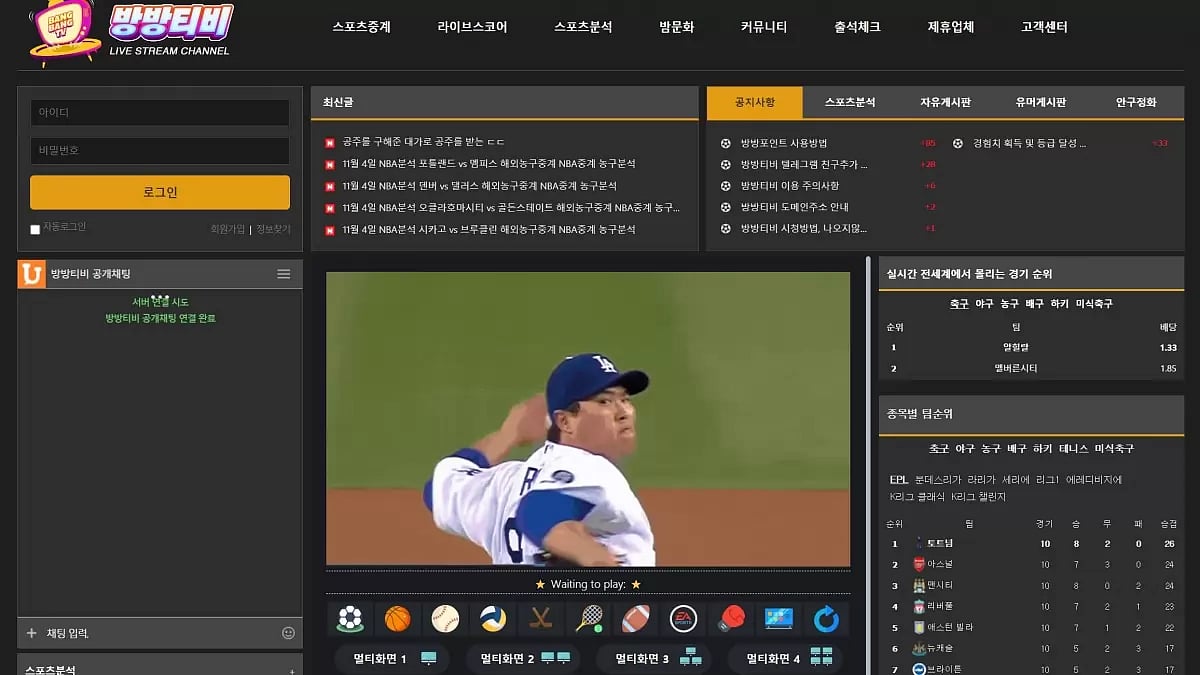This screenshot has width=1200, height=675.
Task: Switch to the 자유게시판 tab
Action: (x=945, y=103)
